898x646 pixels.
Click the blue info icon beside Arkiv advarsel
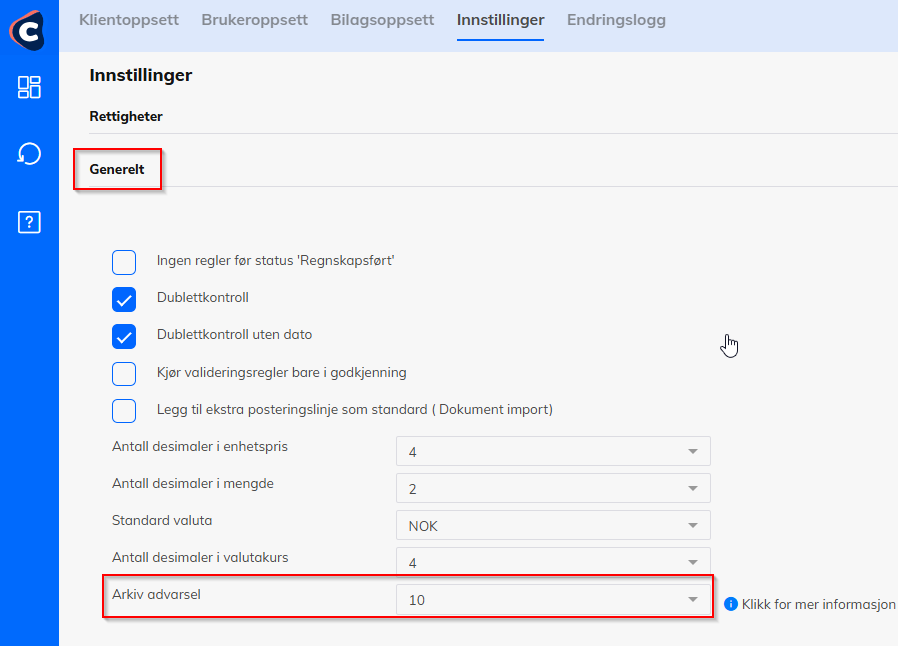tap(730, 604)
